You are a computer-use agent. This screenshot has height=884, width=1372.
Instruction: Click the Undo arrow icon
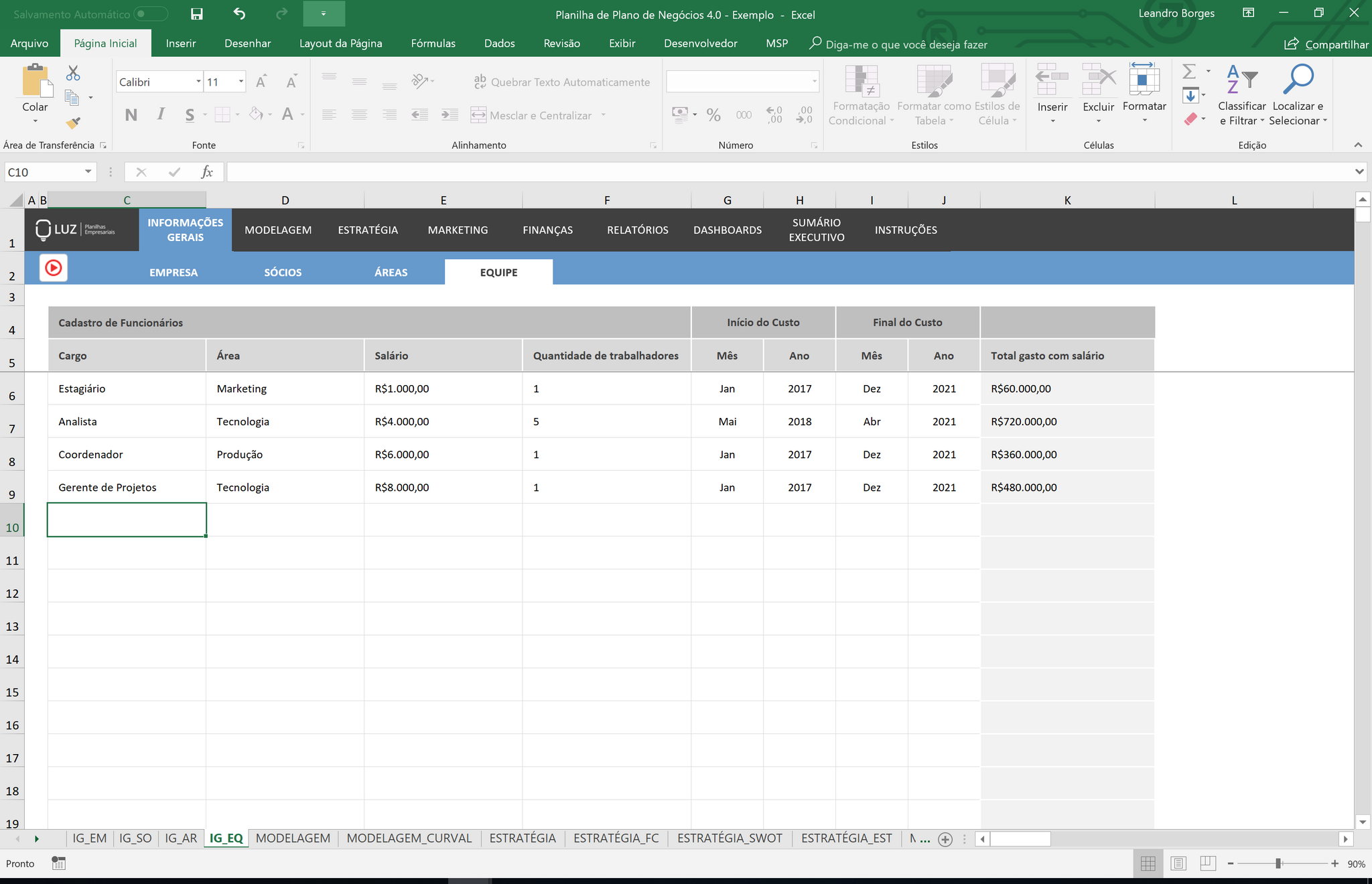coord(239,13)
